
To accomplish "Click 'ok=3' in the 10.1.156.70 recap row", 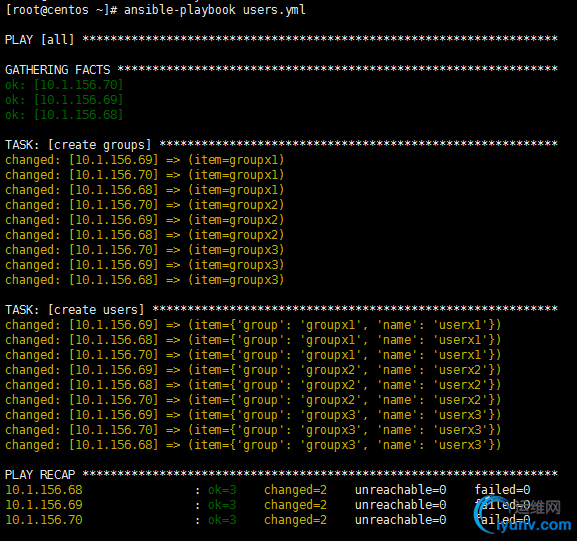I will [x=222, y=520].
